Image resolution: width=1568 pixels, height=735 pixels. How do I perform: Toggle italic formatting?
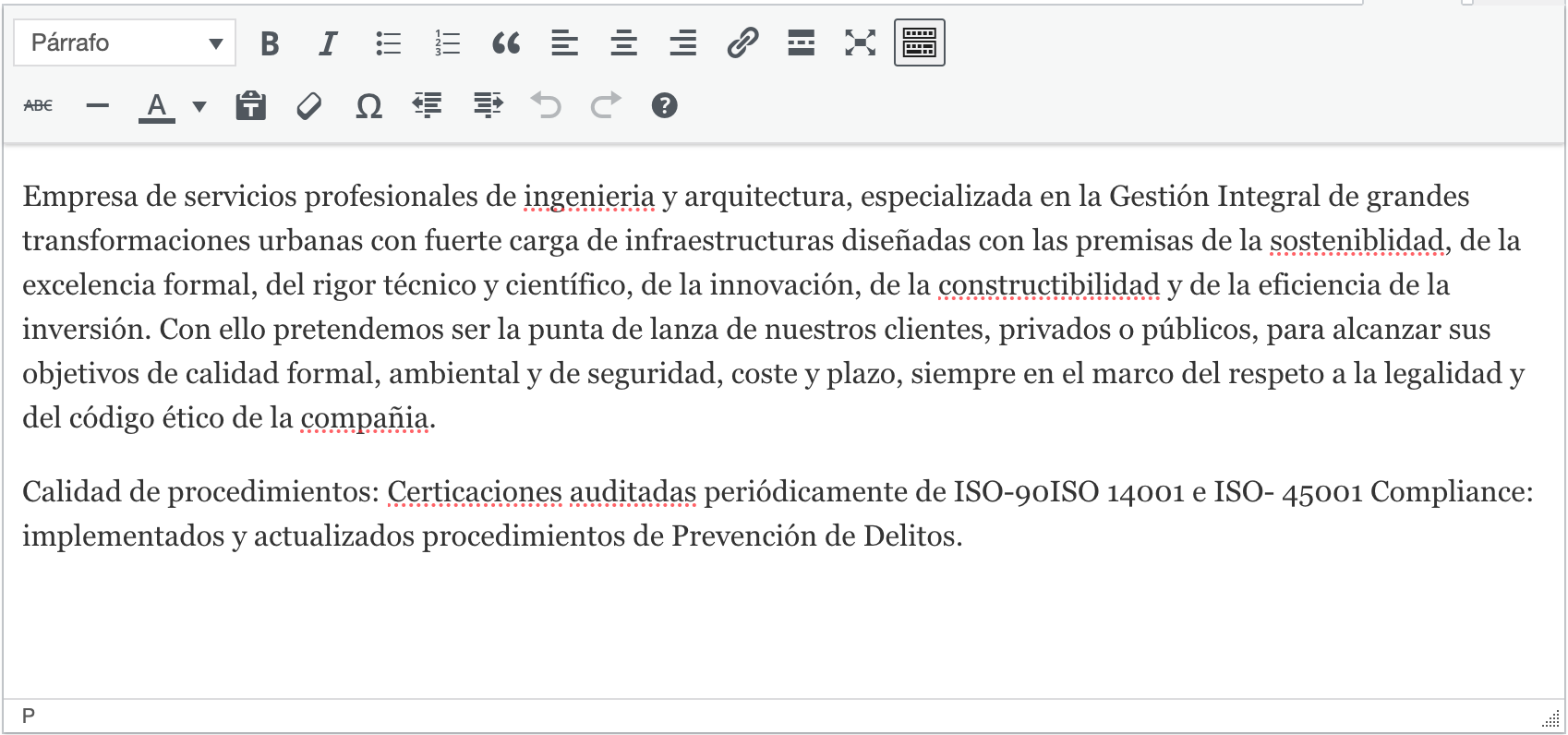328,42
